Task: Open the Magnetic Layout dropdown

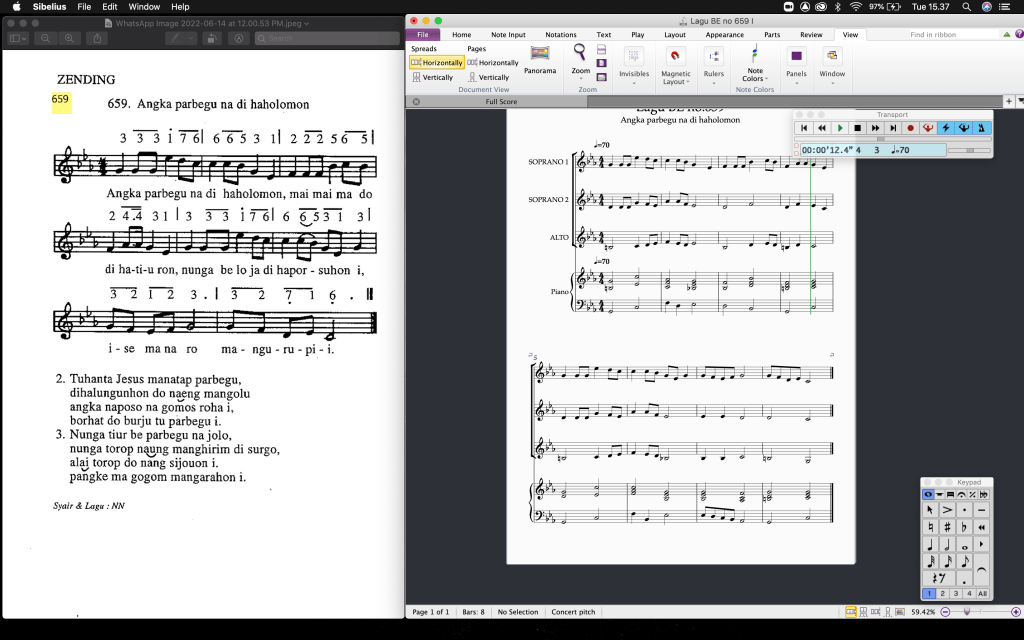Action: (x=676, y=78)
